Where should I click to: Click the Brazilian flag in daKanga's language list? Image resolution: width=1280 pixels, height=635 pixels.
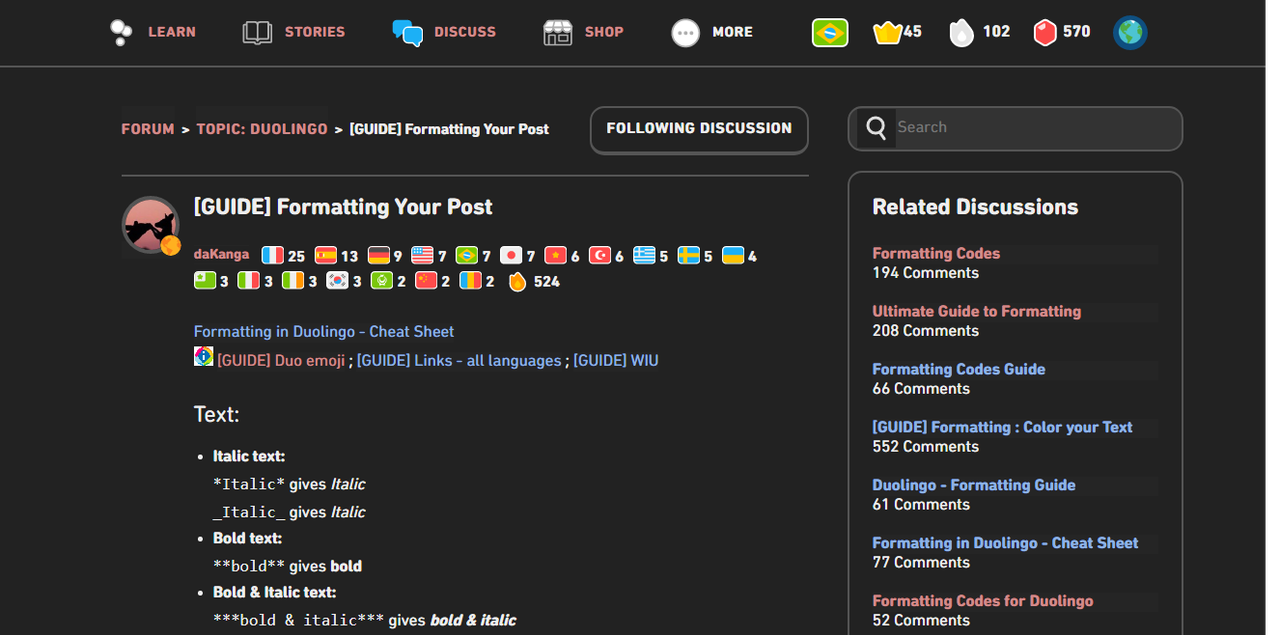(467, 256)
